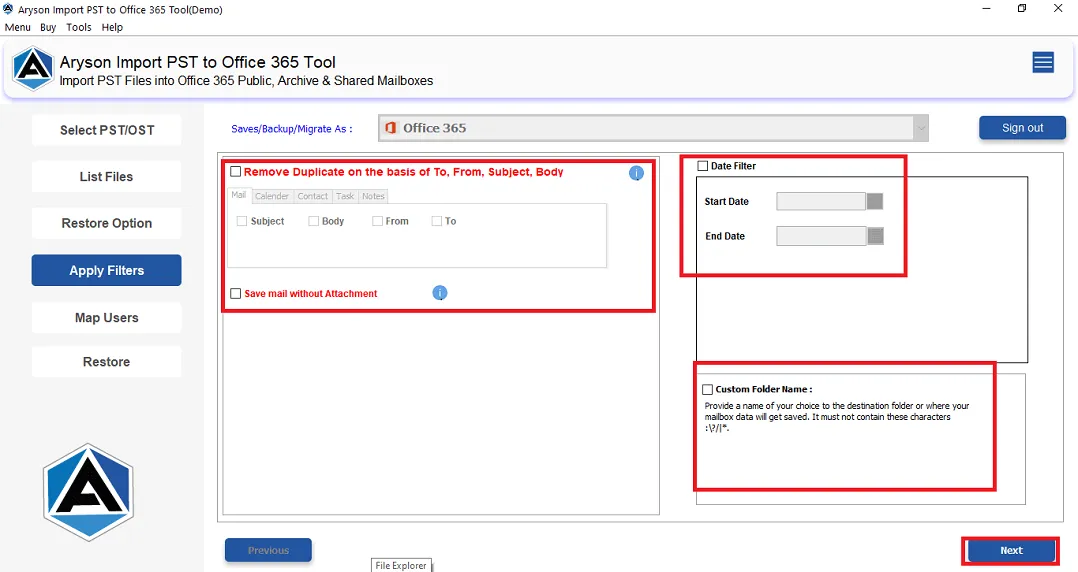Open the Help menu
This screenshot has width=1078, height=572.
pyautogui.click(x=112, y=28)
